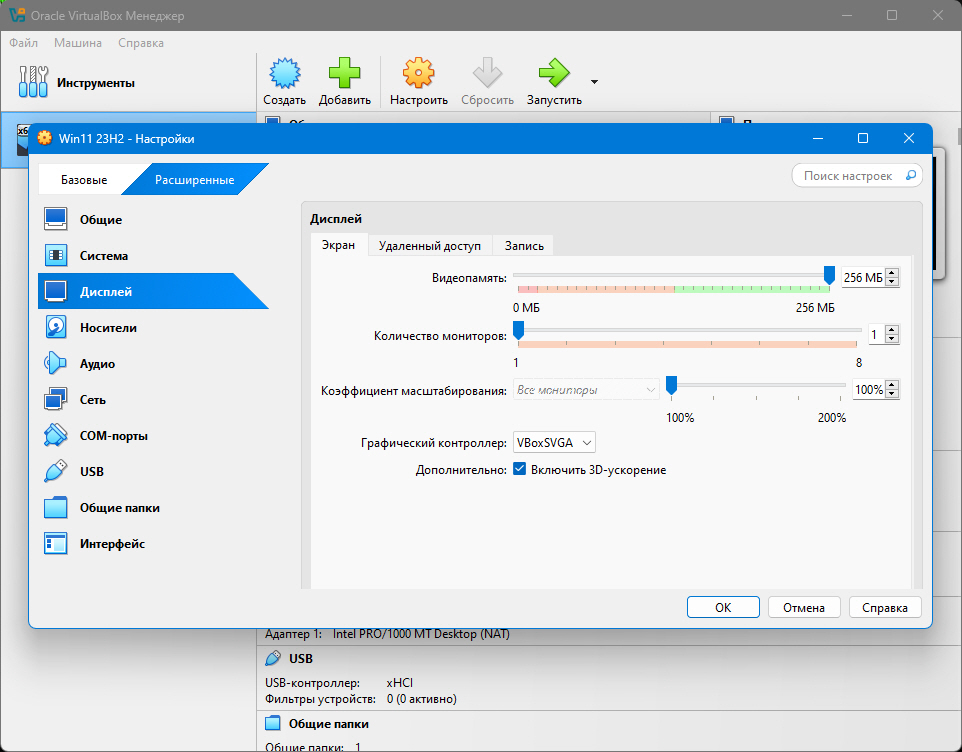Image resolution: width=962 pixels, height=752 pixels.
Task: Switch to the Удаленный доступ tab
Action: (x=429, y=245)
